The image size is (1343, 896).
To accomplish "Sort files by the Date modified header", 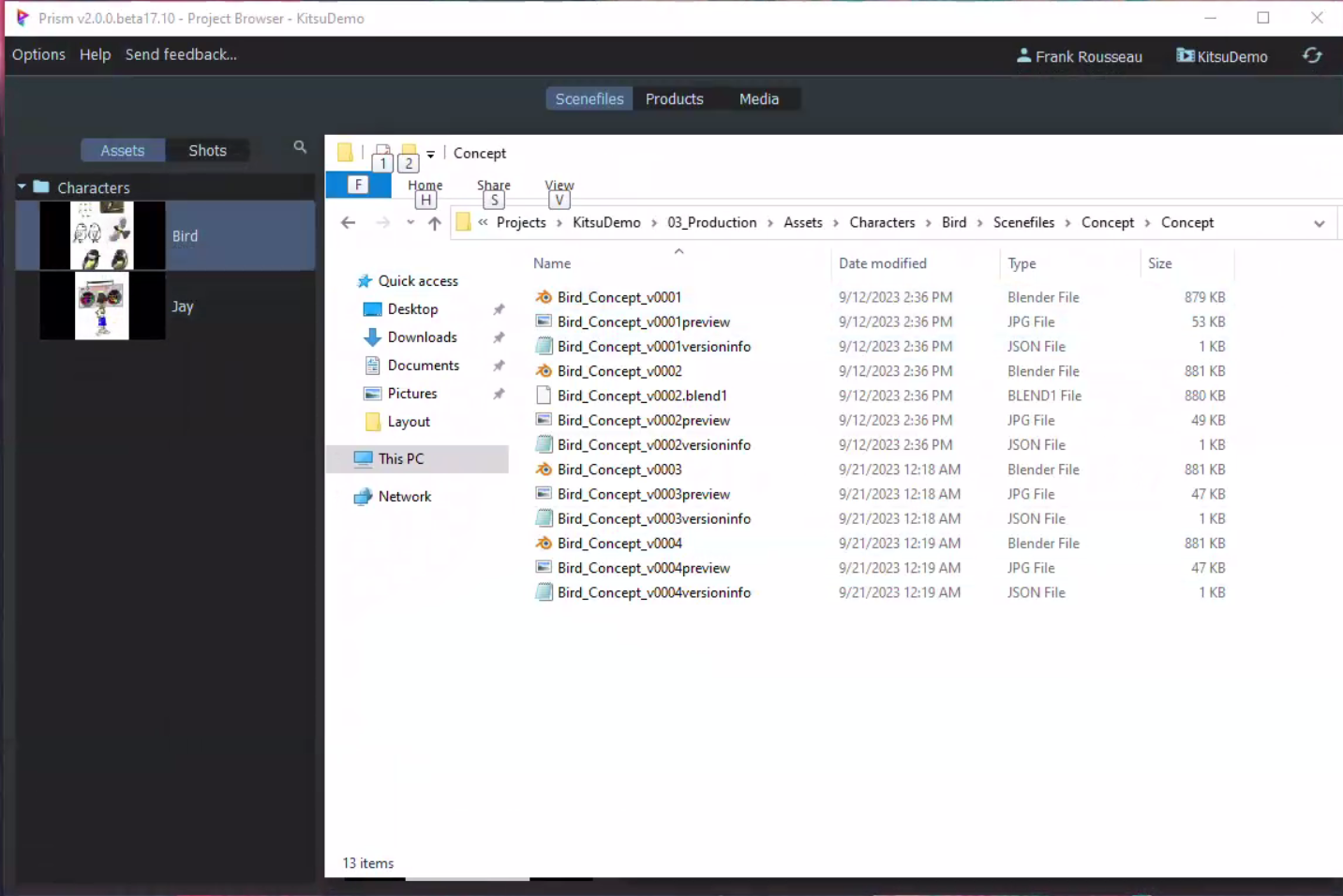I will pyautogui.click(x=883, y=263).
